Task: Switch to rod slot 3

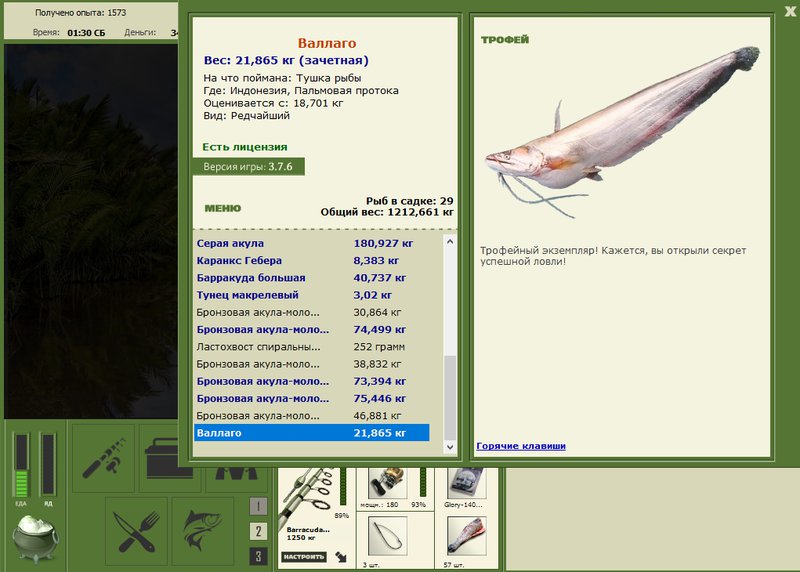Action: pos(258,556)
